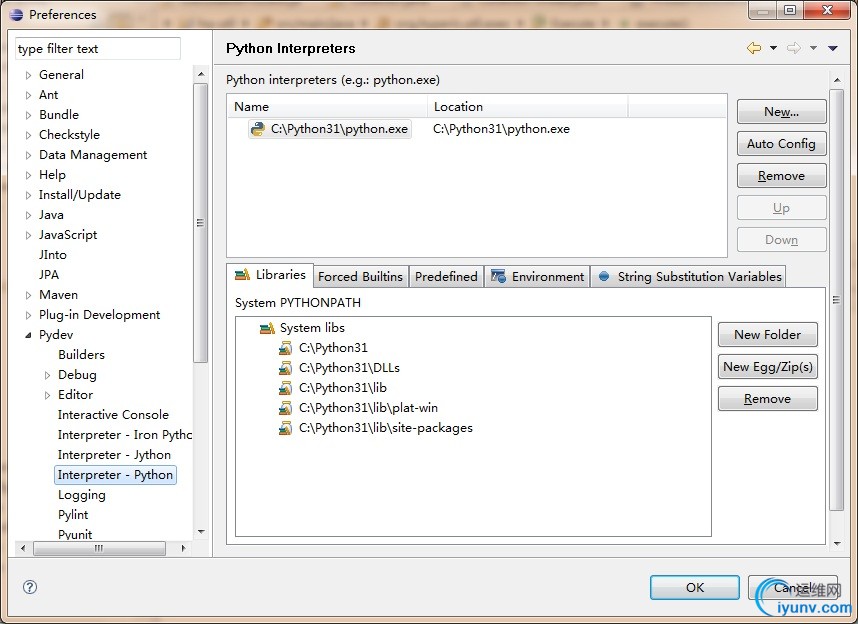The width and height of the screenshot is (858, 624).
Task: Expand the Java tree node
Action: point(28,215)
